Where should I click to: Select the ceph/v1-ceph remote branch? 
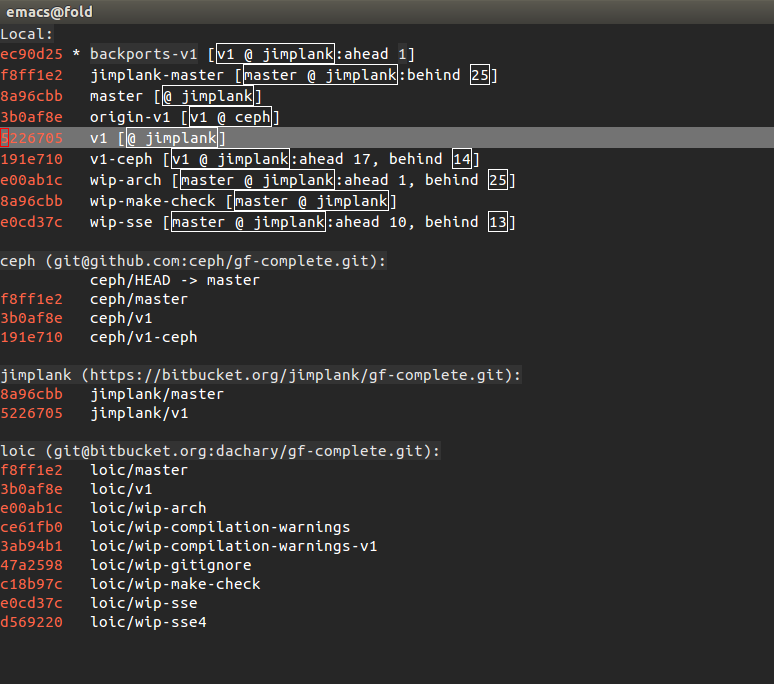tap(144, 337)
